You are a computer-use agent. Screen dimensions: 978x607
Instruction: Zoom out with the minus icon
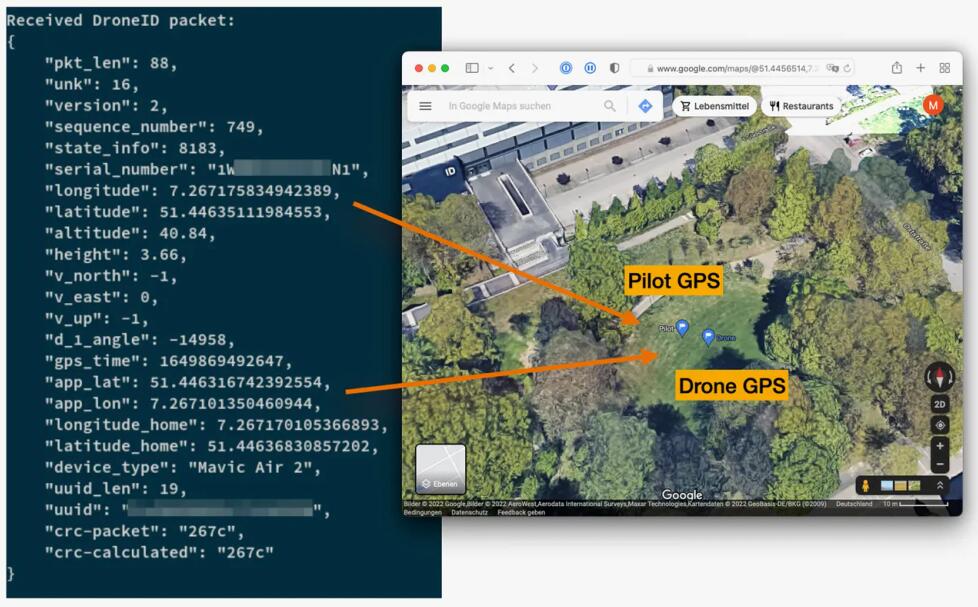pos(940,464)
